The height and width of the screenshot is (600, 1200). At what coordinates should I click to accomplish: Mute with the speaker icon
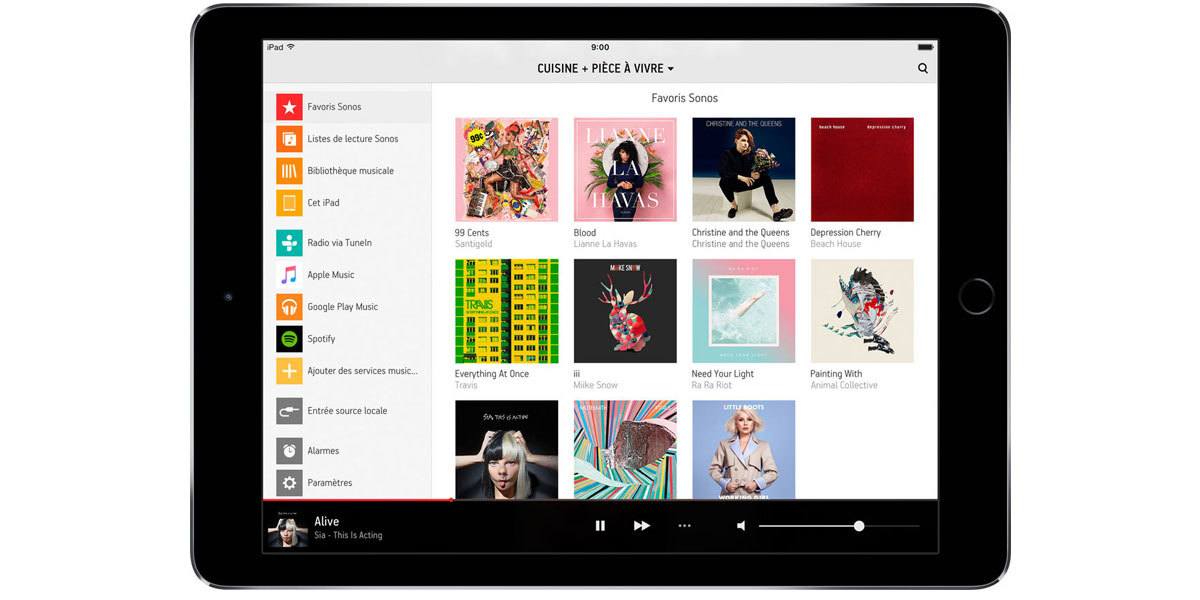pos(742,526)
